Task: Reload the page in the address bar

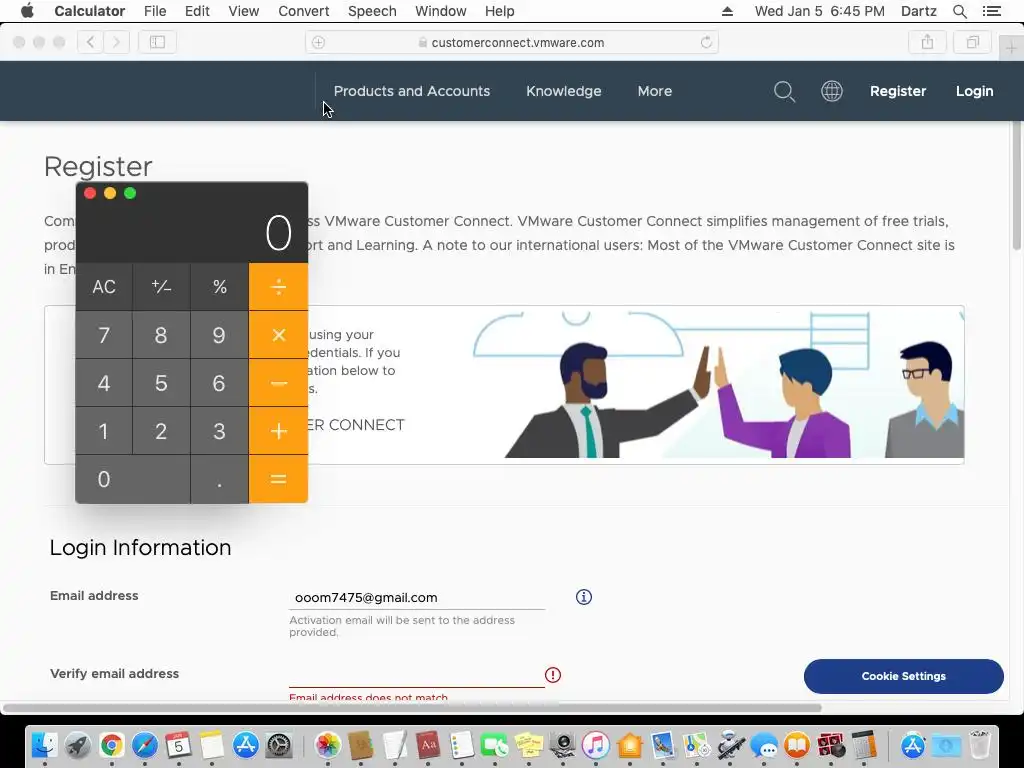Action: pyautogui.click(x=706, y=42)
